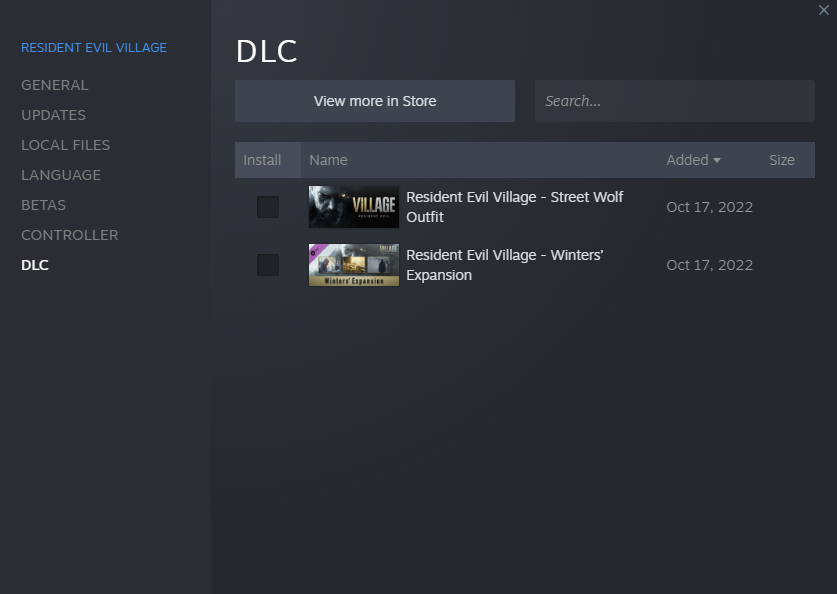The image size is (837, 594).
Task: Go to the Local Files tab
Action: click(66, 145)
